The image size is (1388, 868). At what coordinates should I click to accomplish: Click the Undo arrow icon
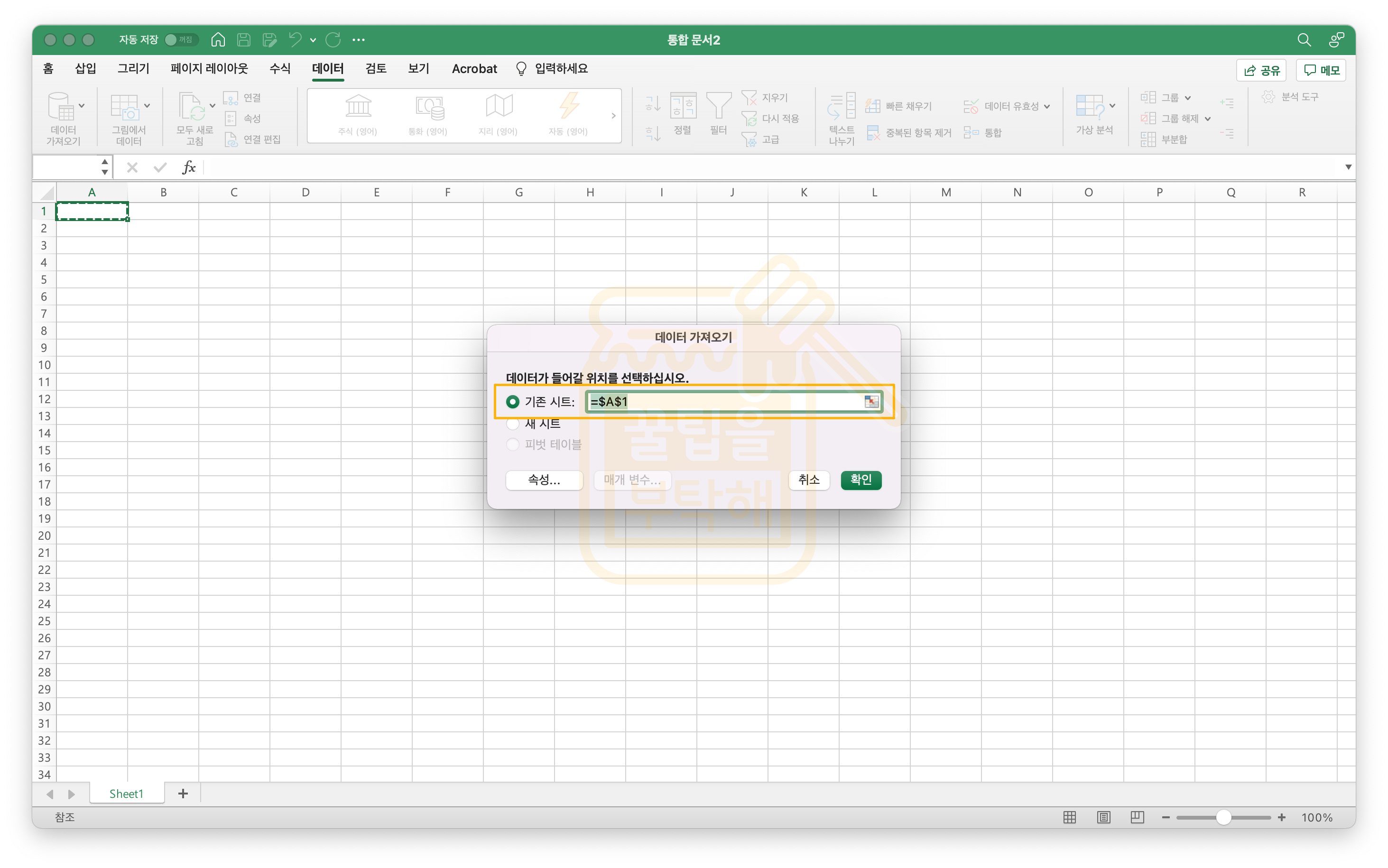(x=295, y=40)
